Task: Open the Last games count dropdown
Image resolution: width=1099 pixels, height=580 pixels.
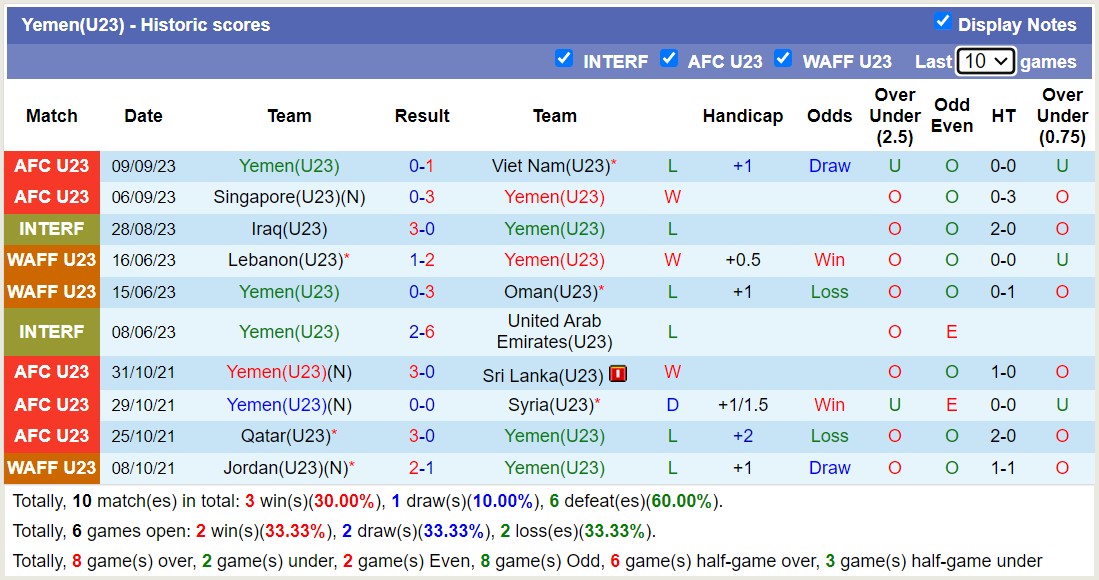Action: [x=983, y=61]
